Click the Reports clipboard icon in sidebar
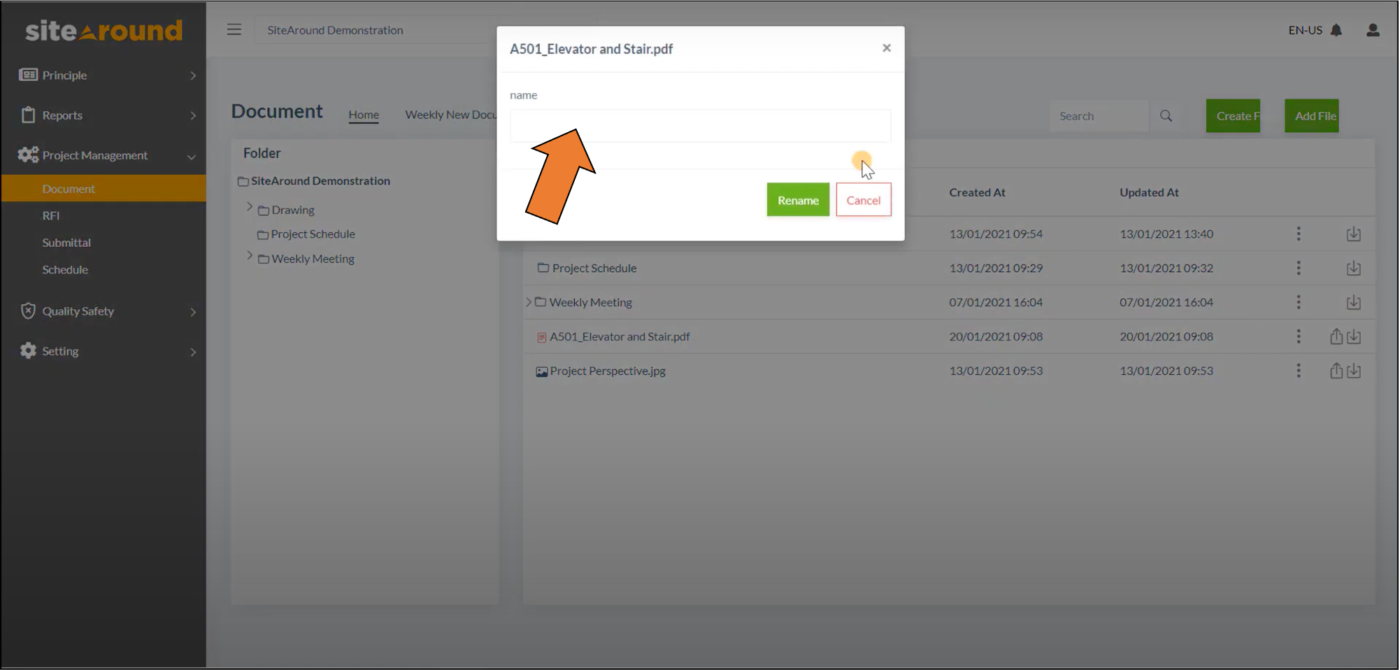 pos(27,115)
